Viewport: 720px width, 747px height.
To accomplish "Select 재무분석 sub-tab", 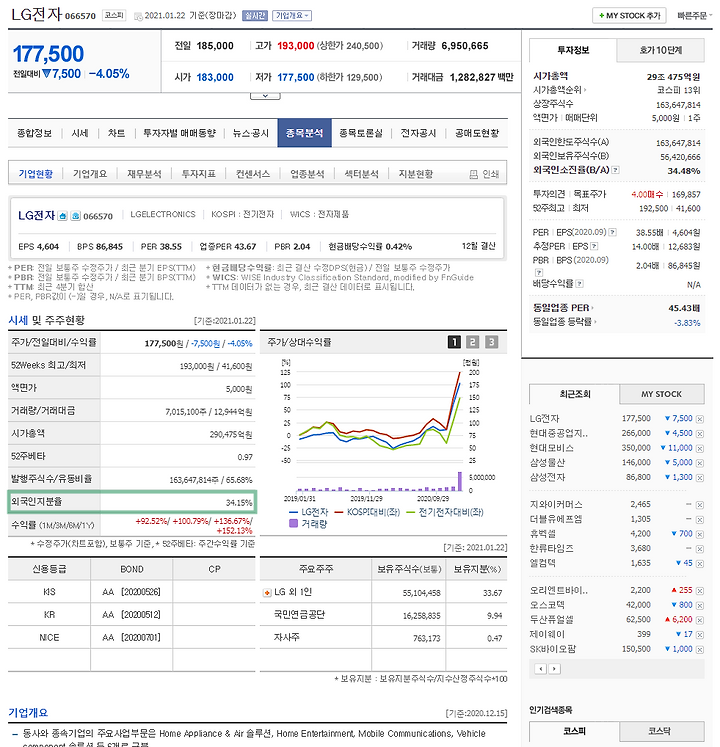I will tap(144, 174).
